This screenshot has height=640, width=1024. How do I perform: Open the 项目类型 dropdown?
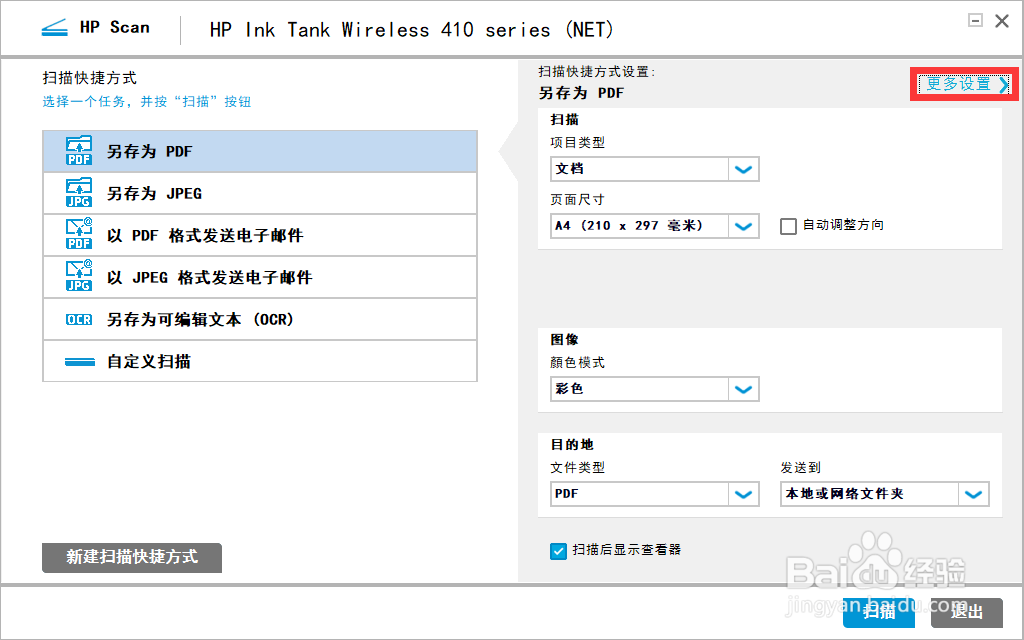pos(743,169)
